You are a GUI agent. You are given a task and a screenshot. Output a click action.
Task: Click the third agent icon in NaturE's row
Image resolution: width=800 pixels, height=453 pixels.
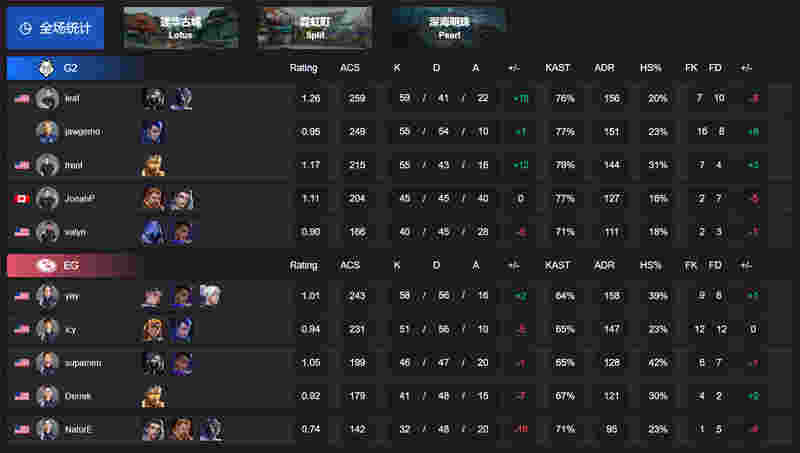click(x=211, y=429)
